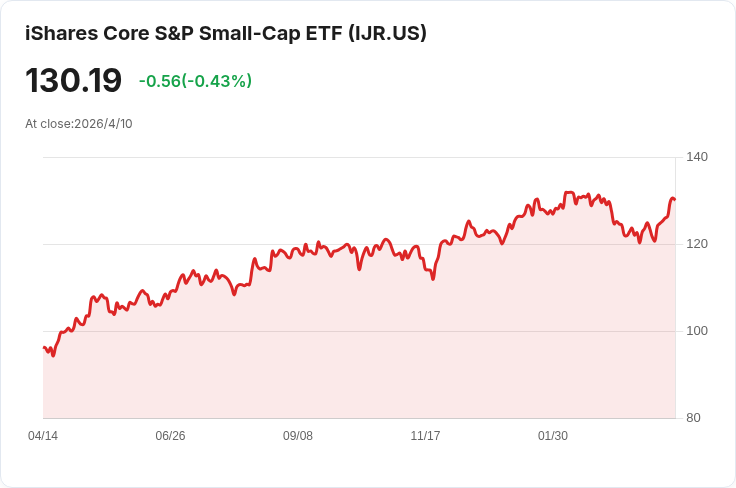Screen dimensions: 736x488
Task: Click the 120 horizontal gridline
Action: coord(359,244)
